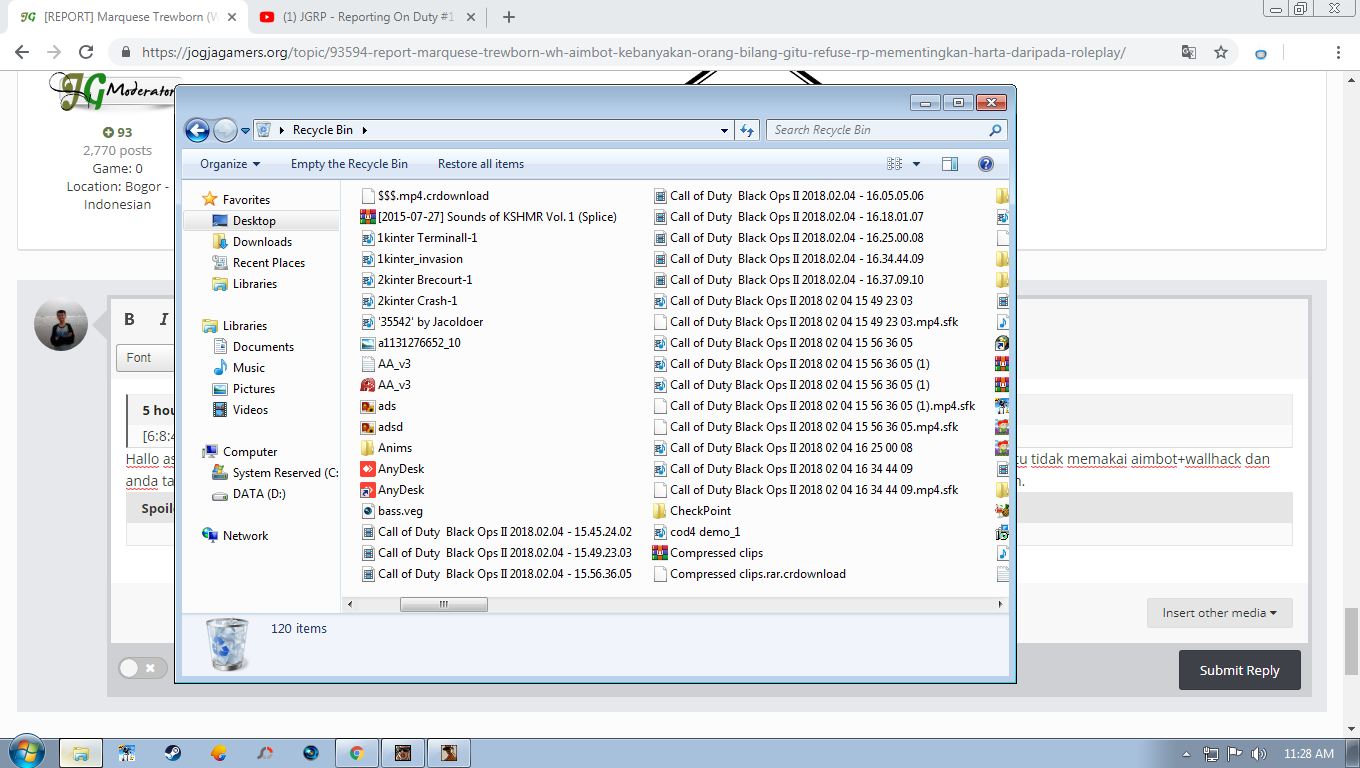
Task: Open a new Chrome tab
Action: coord(509,17)
